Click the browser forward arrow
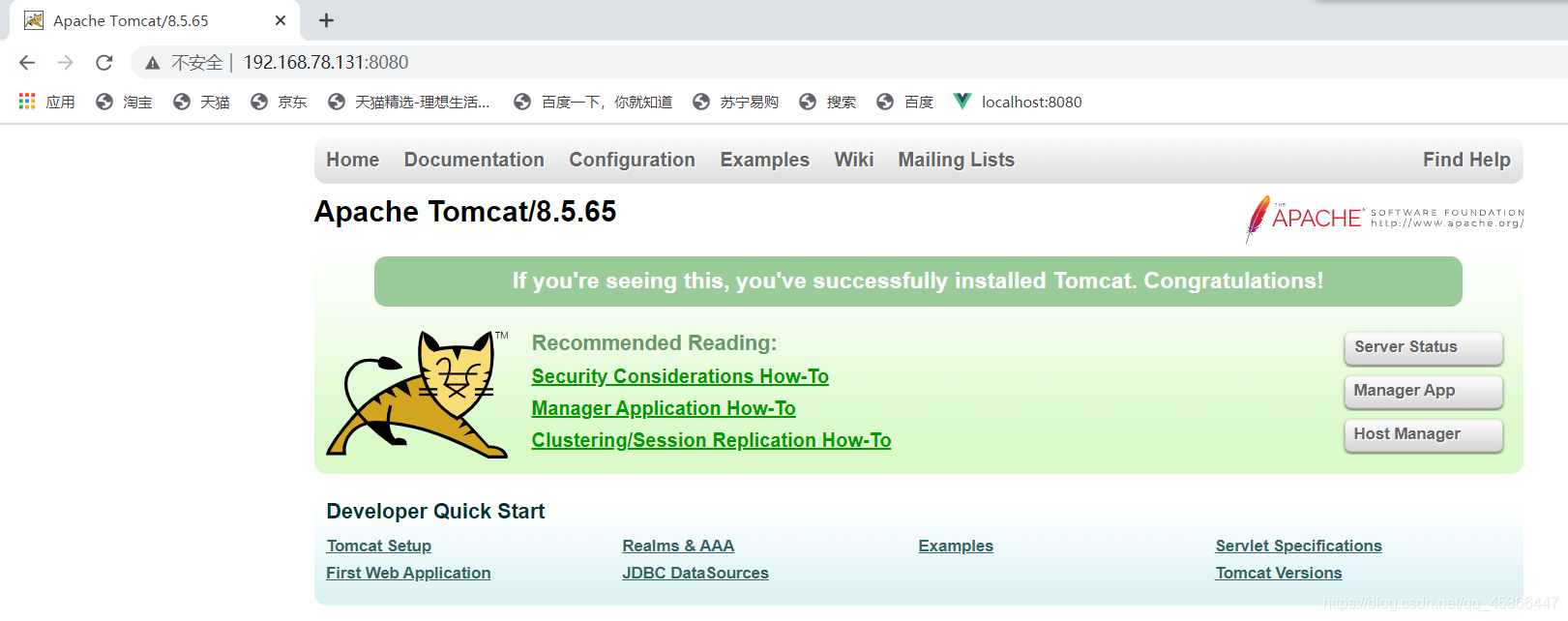 click(x=65, y=63)
